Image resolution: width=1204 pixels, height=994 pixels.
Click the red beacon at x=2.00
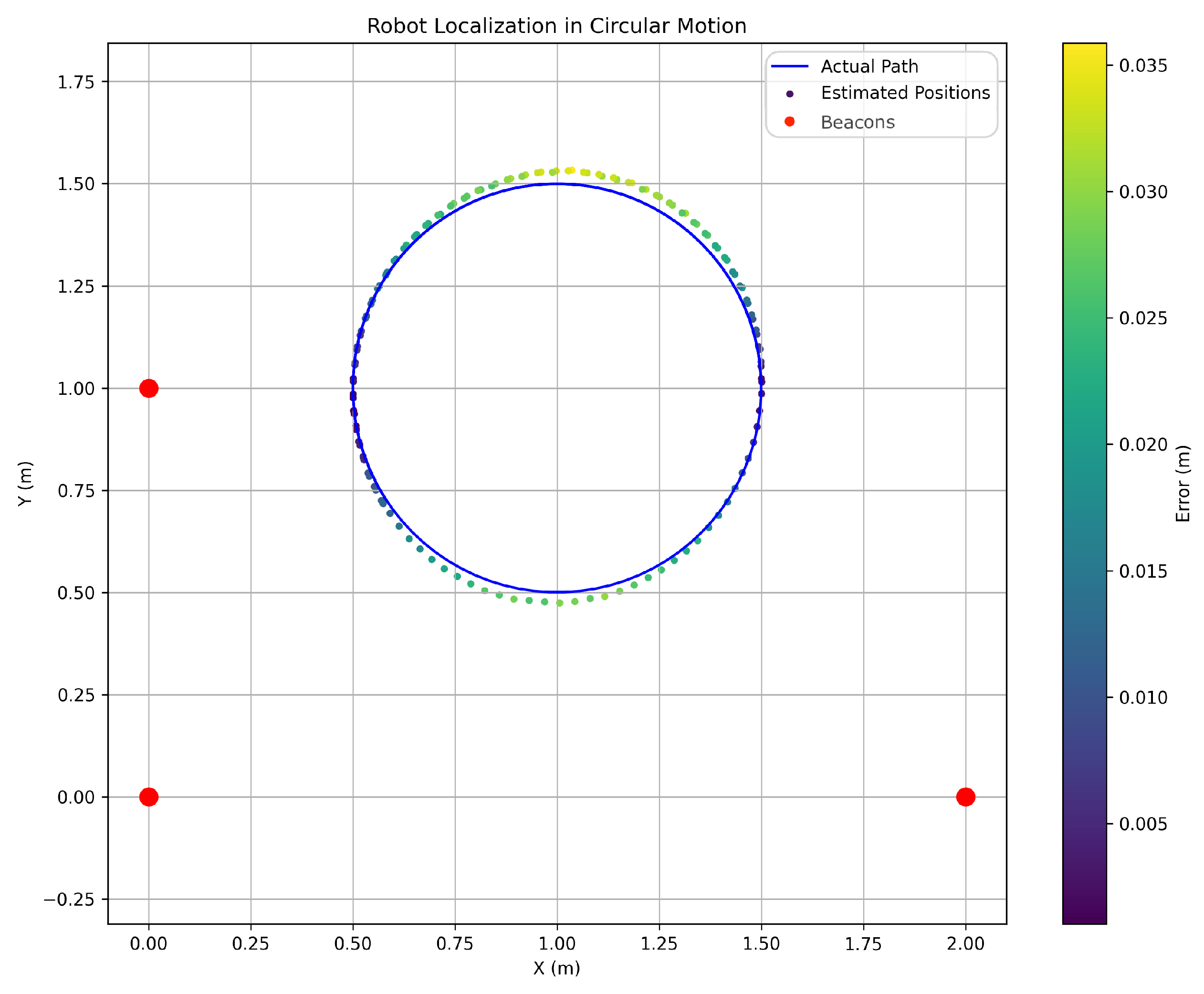click(965, 797)
